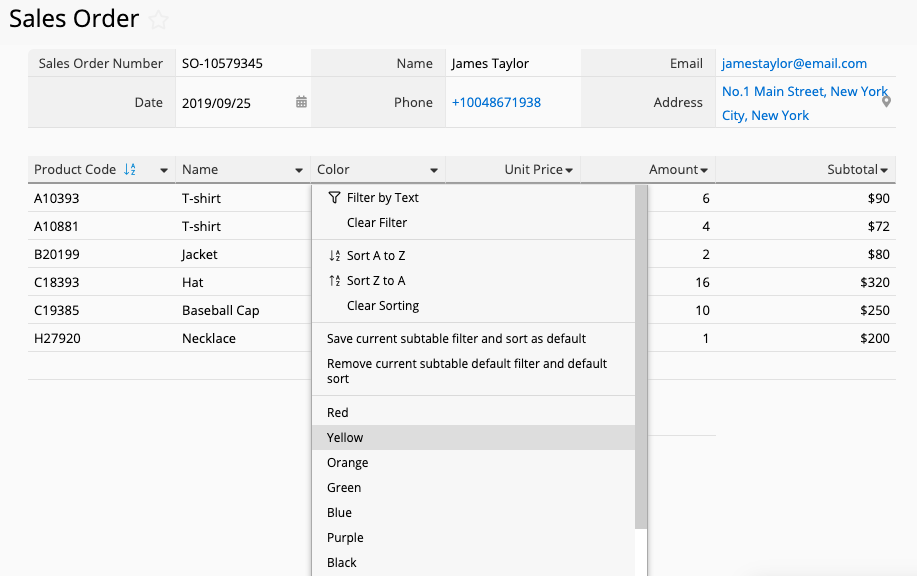Click the funnel icon for Filter by Text
Screen dimensions: 917x576
[334, 198]
